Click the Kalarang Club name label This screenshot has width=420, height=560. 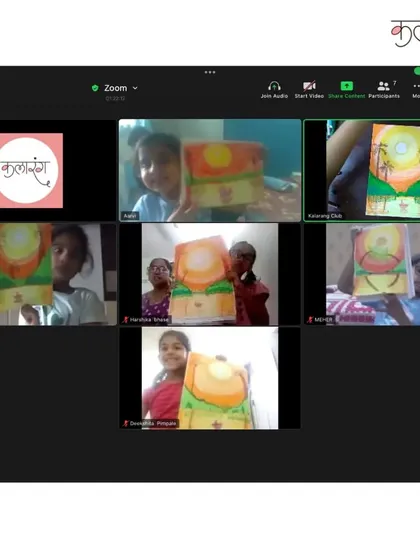click(325, 216)
